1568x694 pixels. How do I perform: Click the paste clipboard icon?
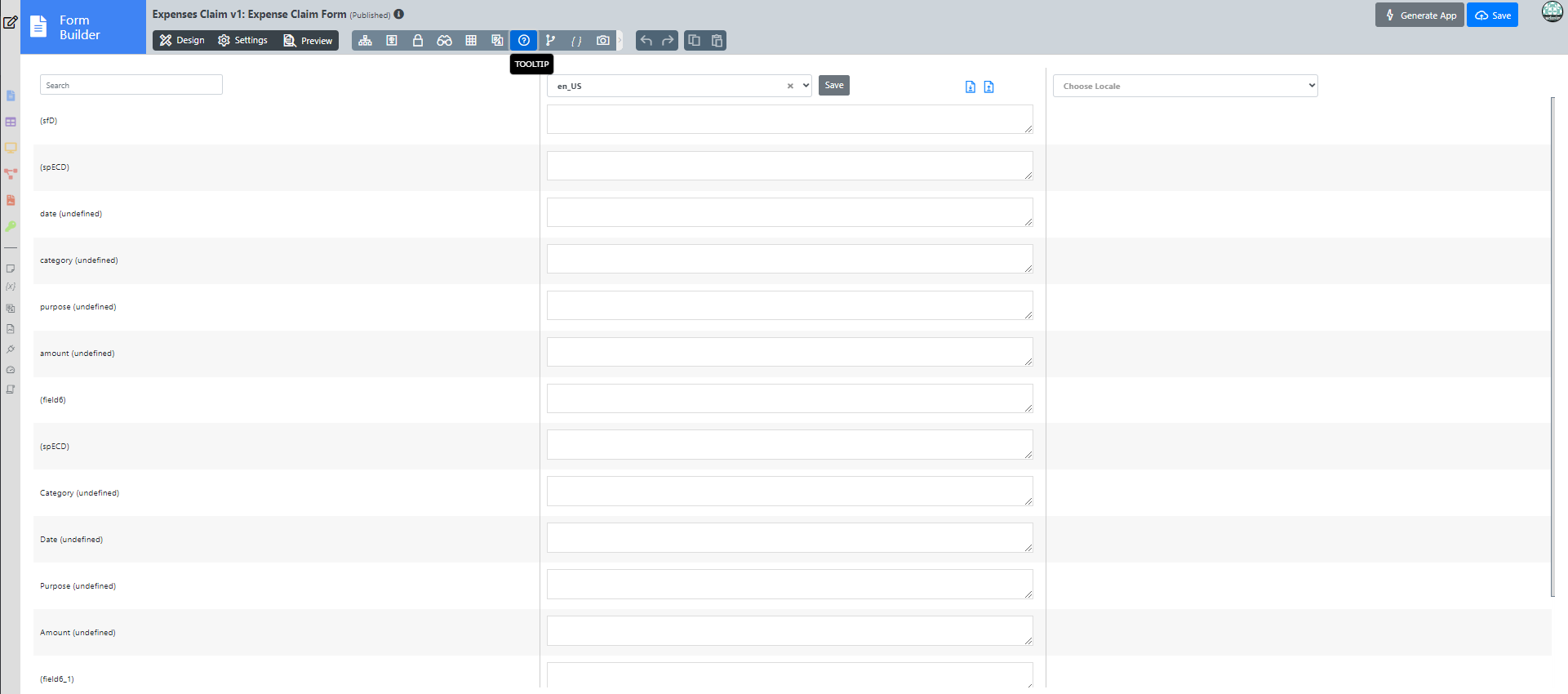(717, 41)
